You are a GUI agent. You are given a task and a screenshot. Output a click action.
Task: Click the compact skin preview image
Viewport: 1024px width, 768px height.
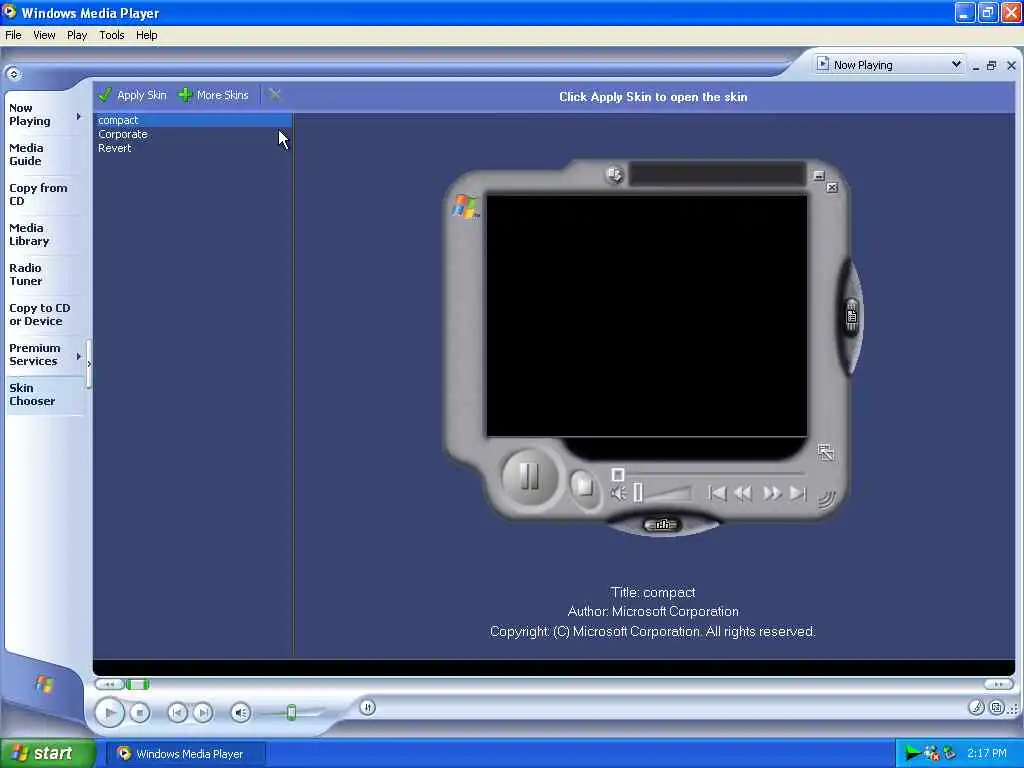[653, 348]
